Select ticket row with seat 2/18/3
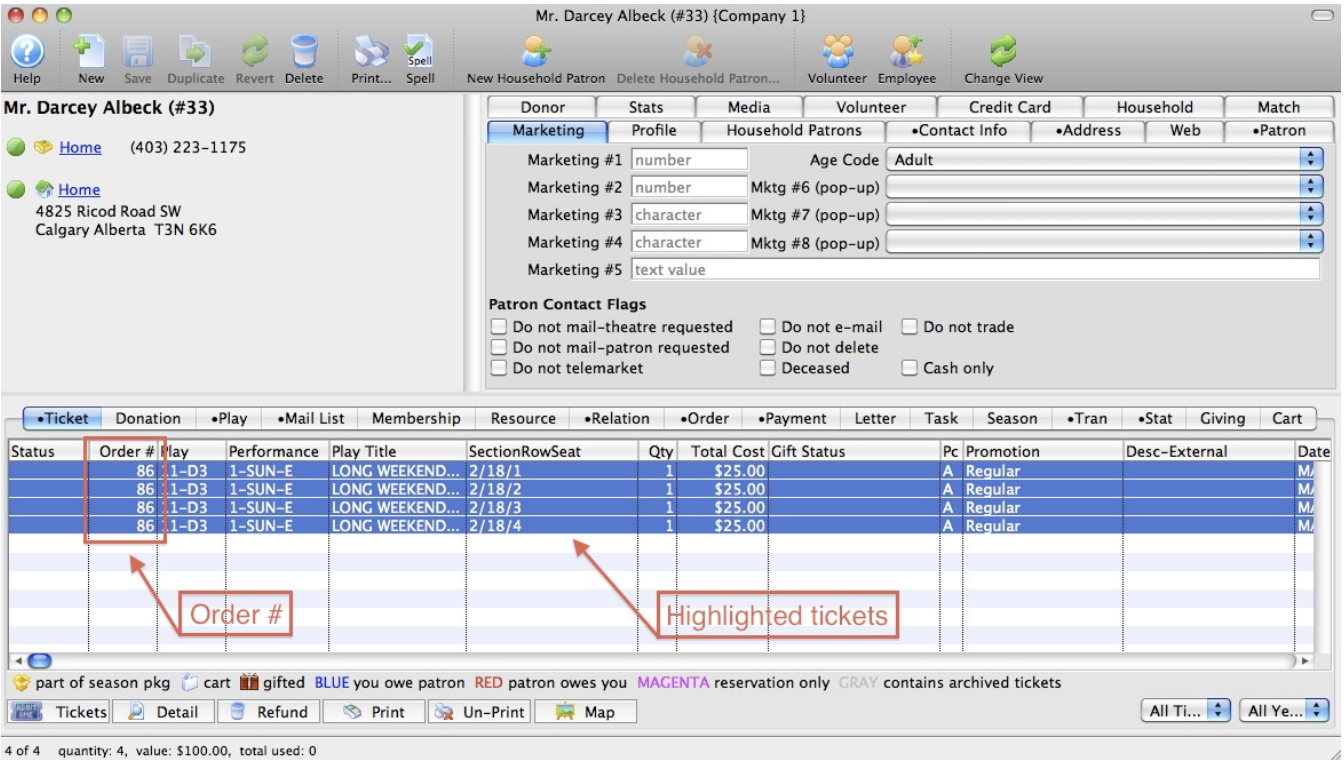 coord(670,508)
